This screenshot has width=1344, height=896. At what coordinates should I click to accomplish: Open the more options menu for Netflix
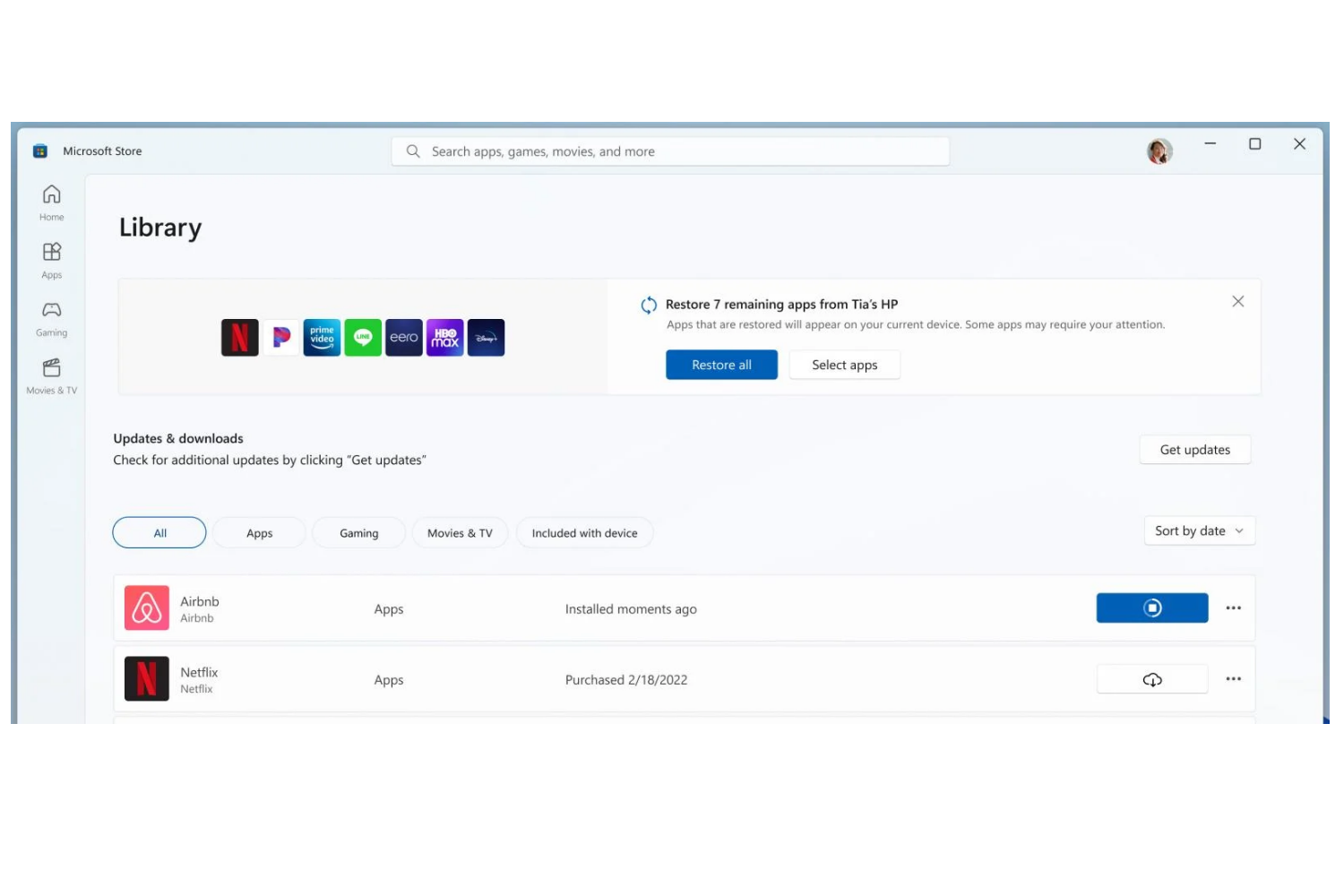(1233, 678)
